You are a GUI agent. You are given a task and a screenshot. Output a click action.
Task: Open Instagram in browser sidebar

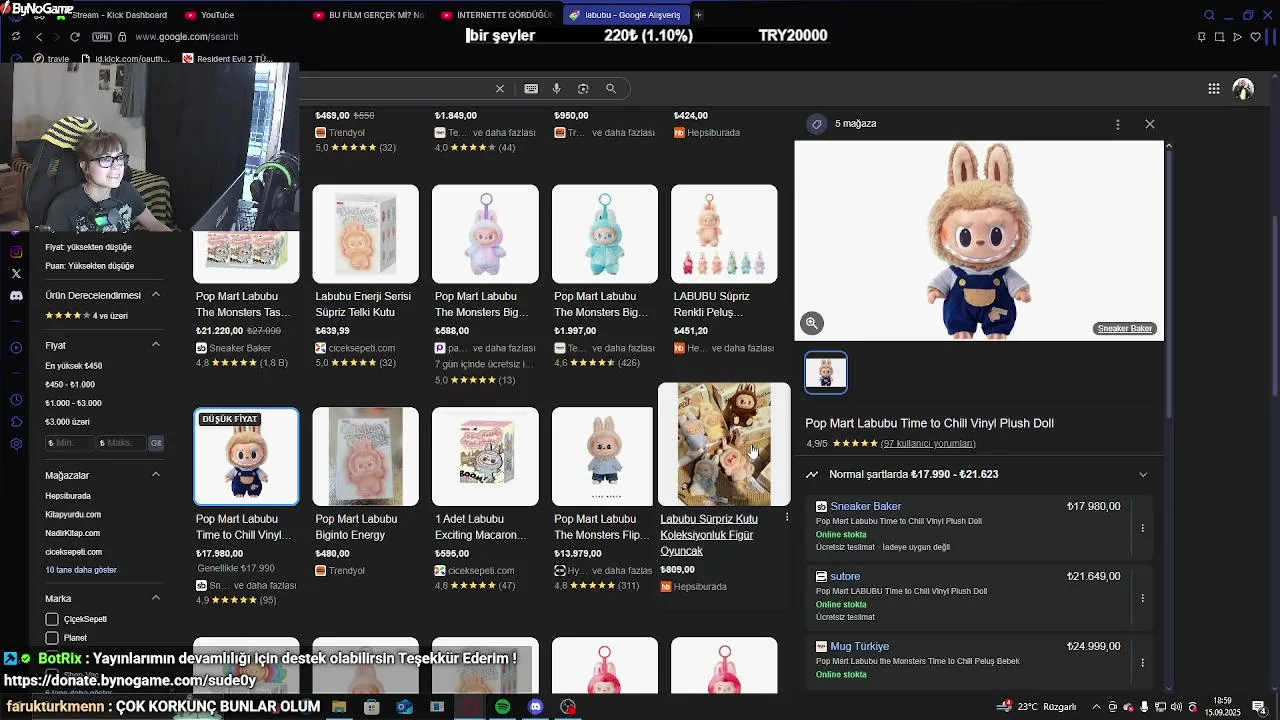16,252
